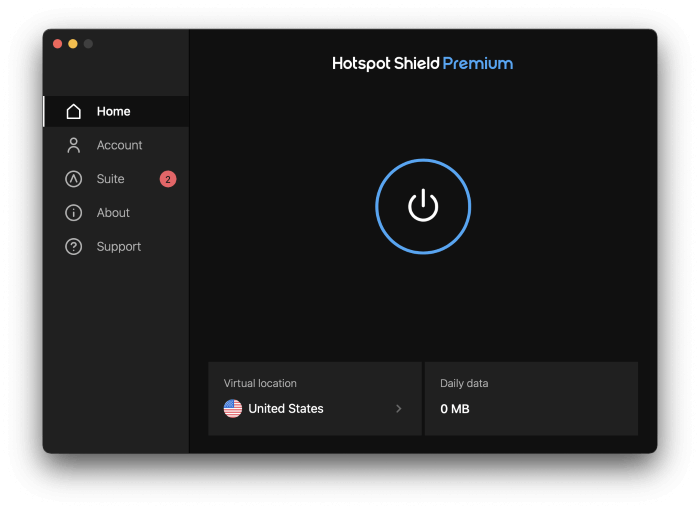Image resolution: width=700 pixels, height=510 pixels.
Task: Click the Daily data label
Action: tap(464, 383)
